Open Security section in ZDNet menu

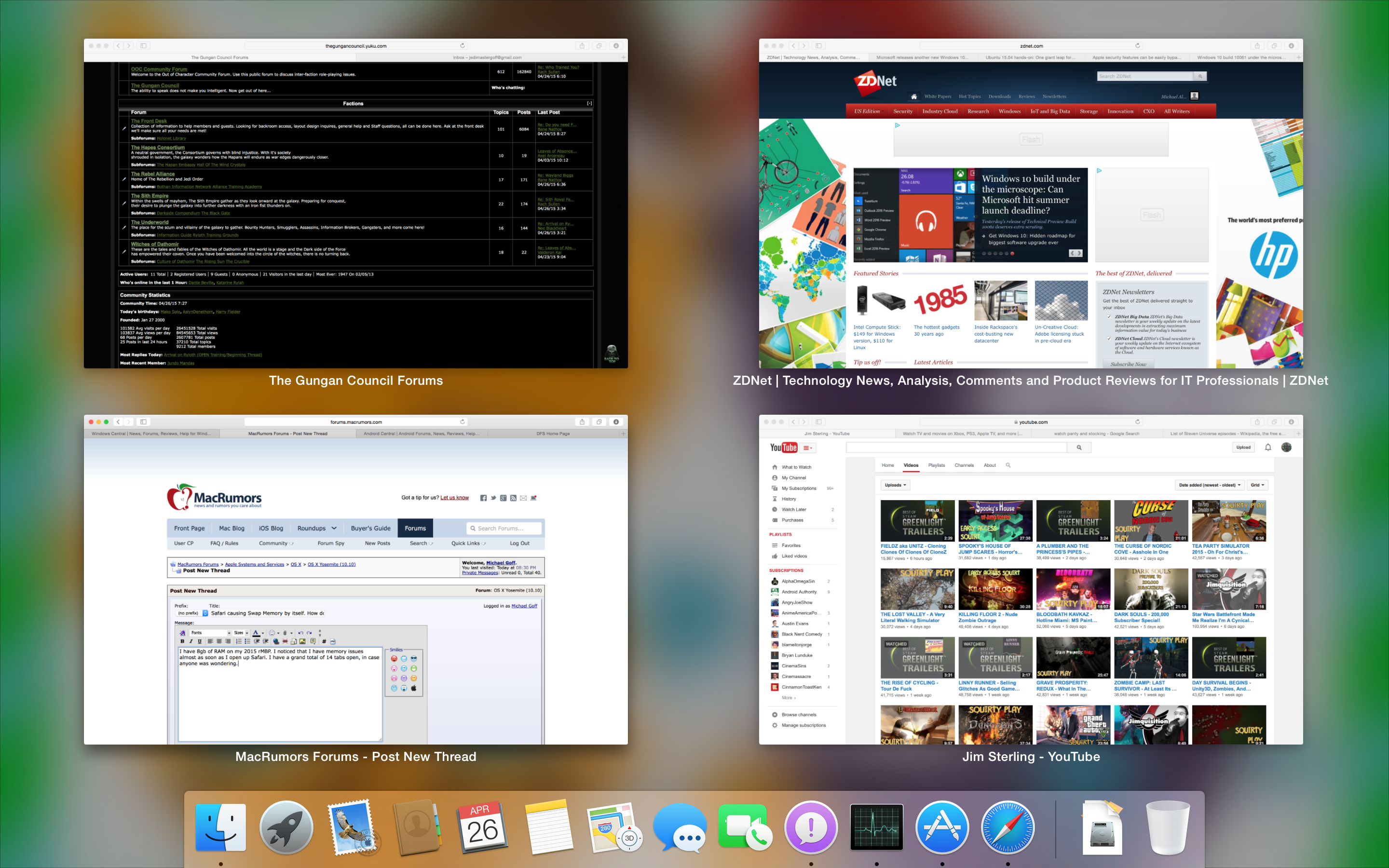[x=902, y=111]
